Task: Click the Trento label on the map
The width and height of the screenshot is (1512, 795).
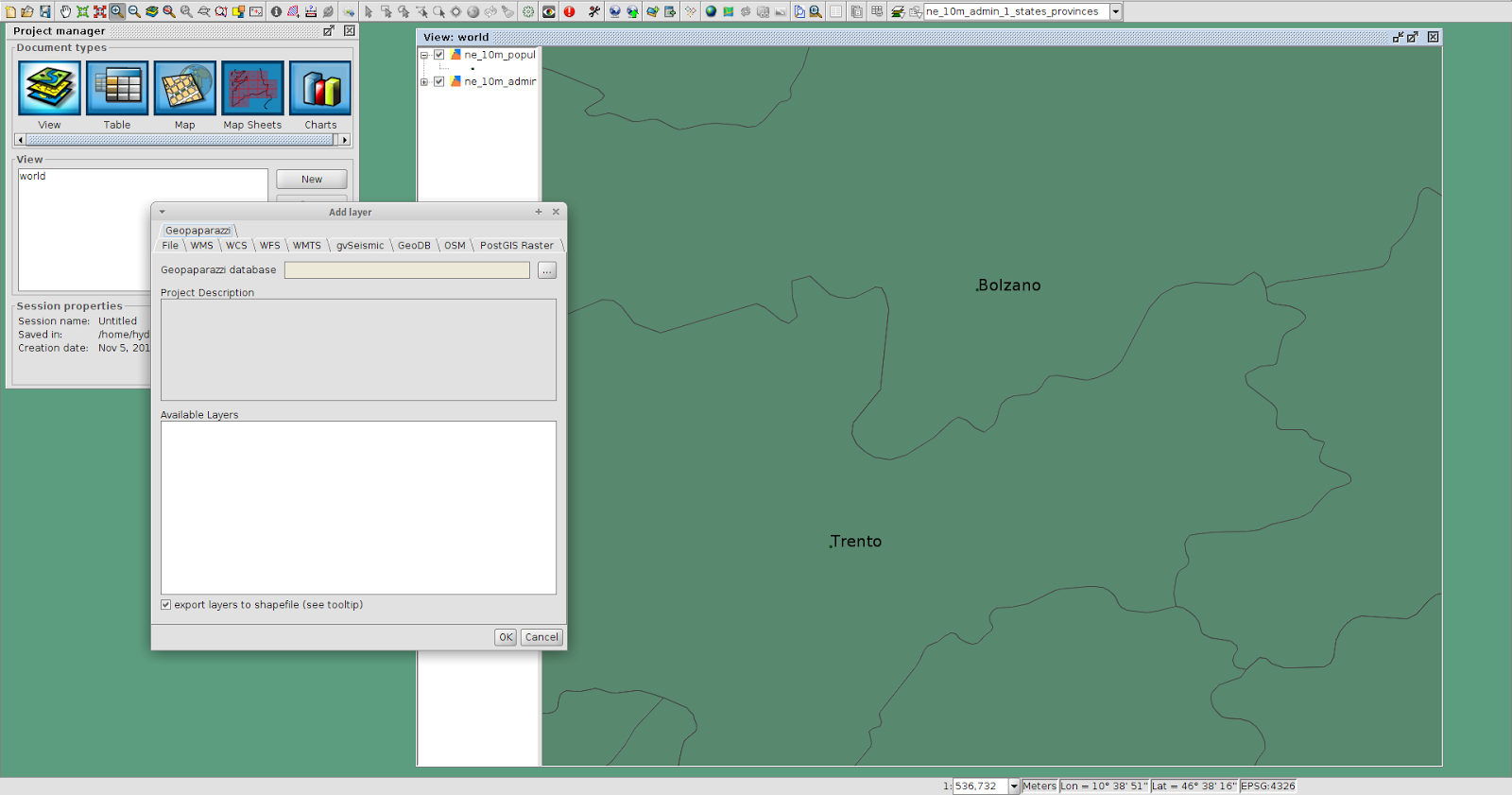Action: (x=856, y=542)
